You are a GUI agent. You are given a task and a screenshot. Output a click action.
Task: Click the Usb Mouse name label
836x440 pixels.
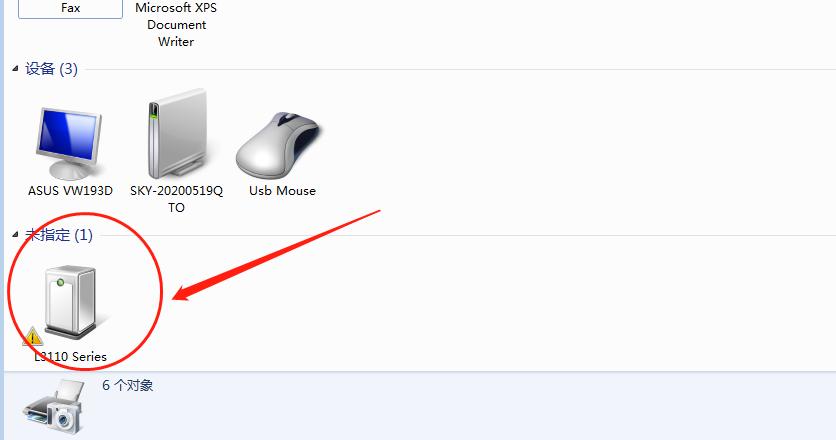click(x=282, y=190)
